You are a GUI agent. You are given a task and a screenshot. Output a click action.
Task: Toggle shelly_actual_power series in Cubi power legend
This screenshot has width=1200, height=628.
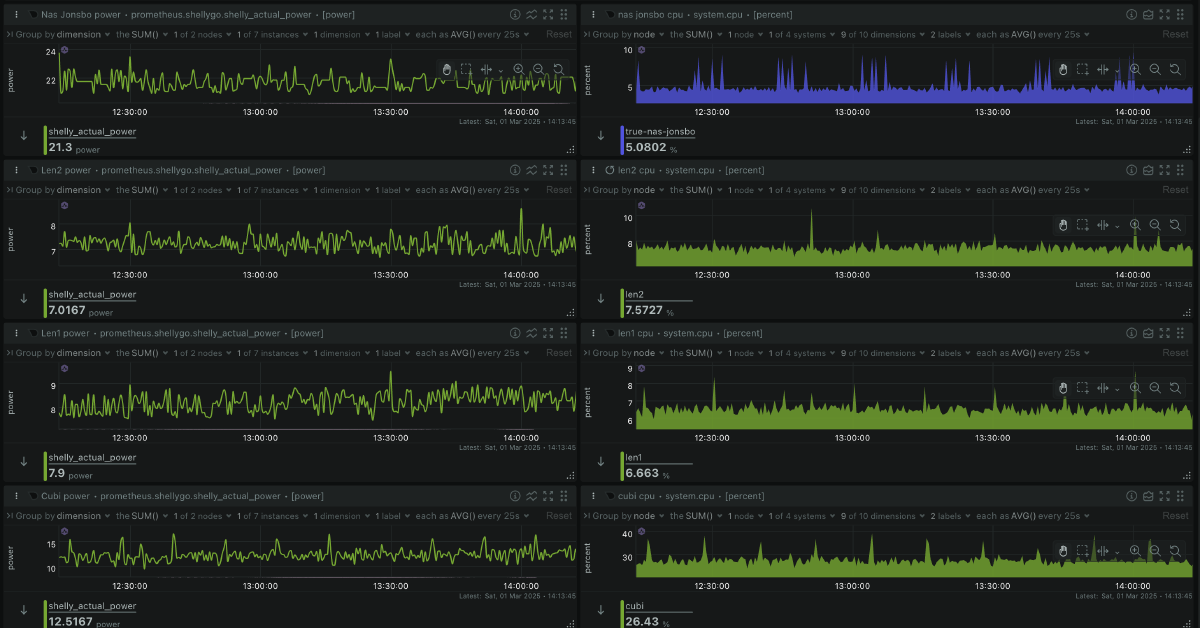tap(92, 605)
